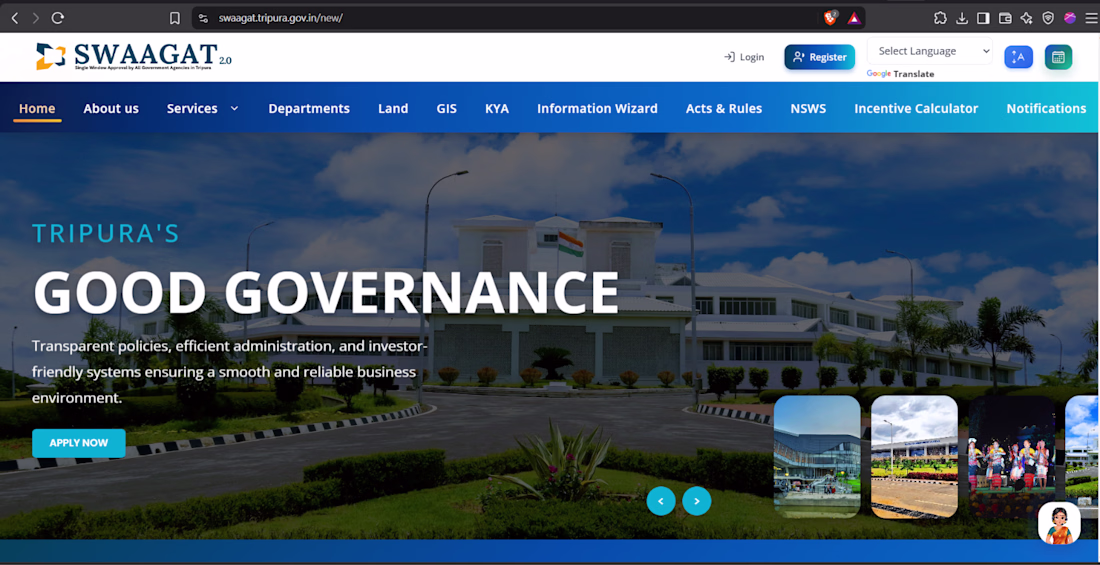The height and width of the screenshot is (565, 1100).
Task: Open the browser downloads icon
Action: [x=962, y=18]
